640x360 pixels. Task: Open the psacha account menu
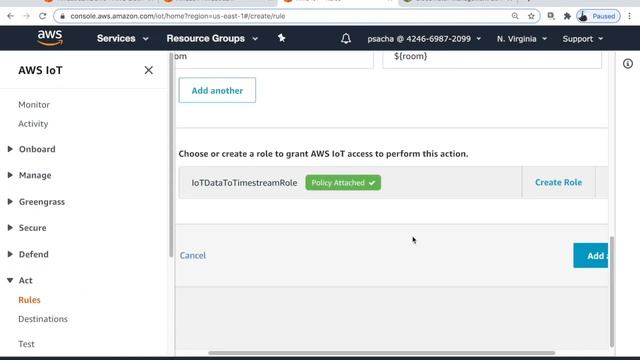click(x=424, y=39)
